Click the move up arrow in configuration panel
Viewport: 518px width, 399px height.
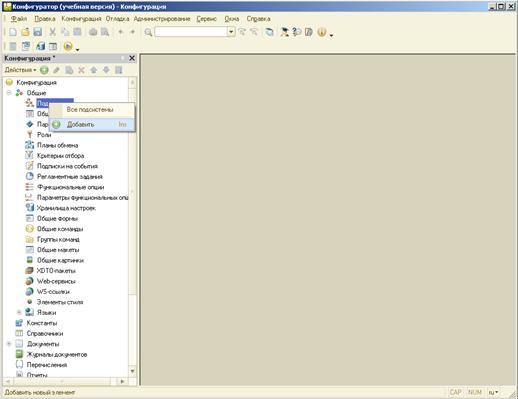coord(94,70)
